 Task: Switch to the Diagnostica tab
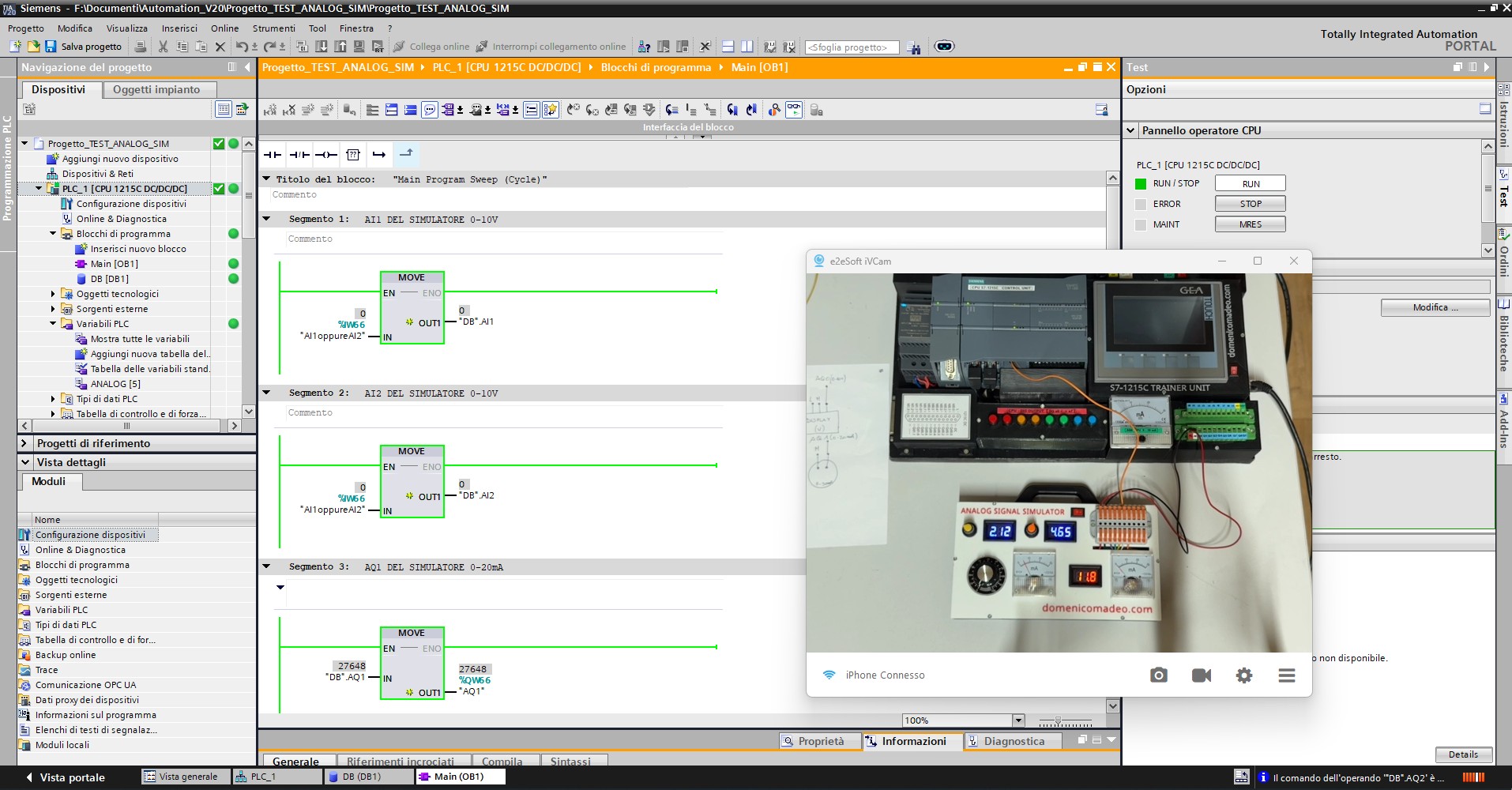(1014, 741)
